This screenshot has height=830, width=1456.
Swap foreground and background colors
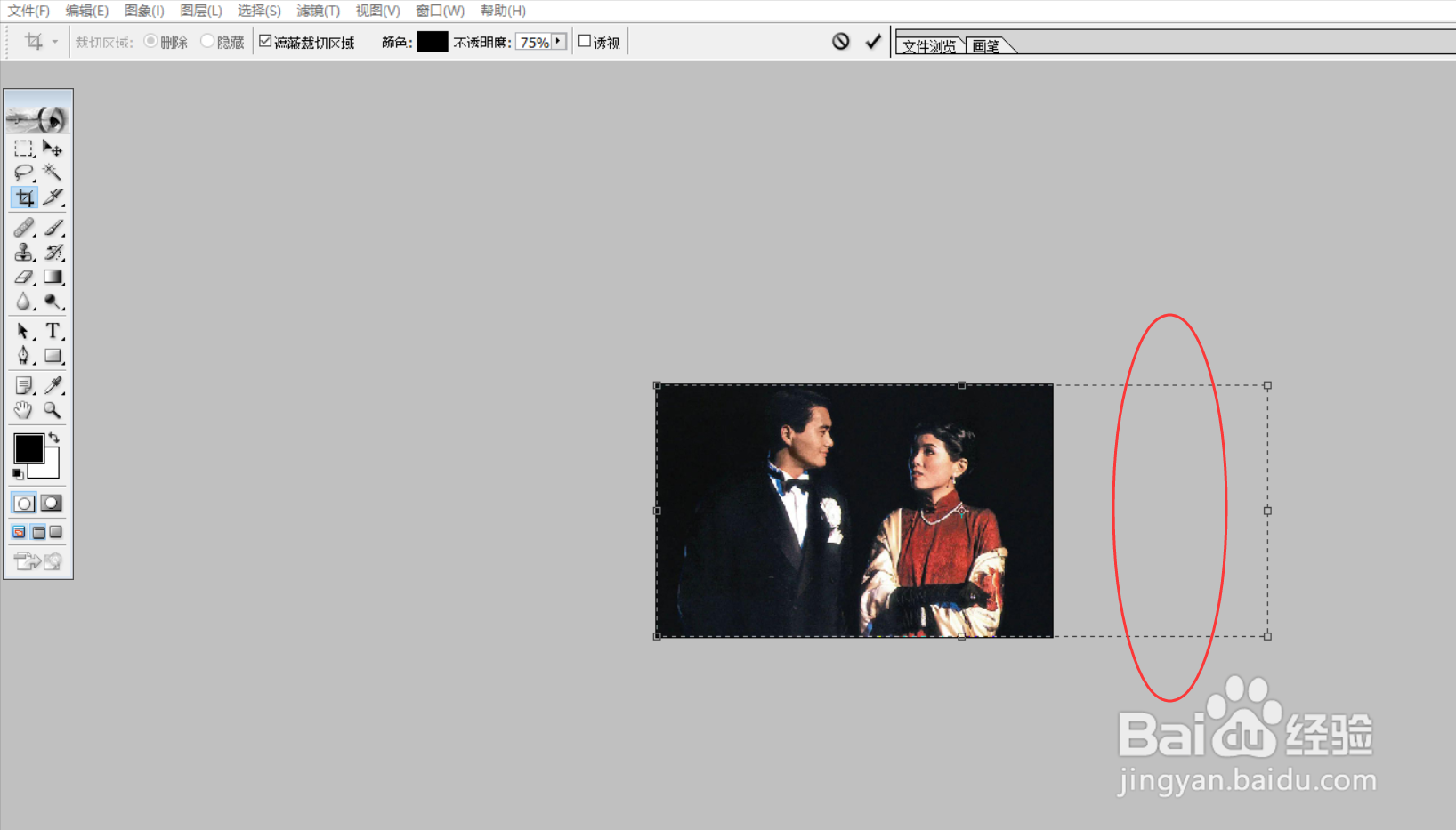(54, 438)
